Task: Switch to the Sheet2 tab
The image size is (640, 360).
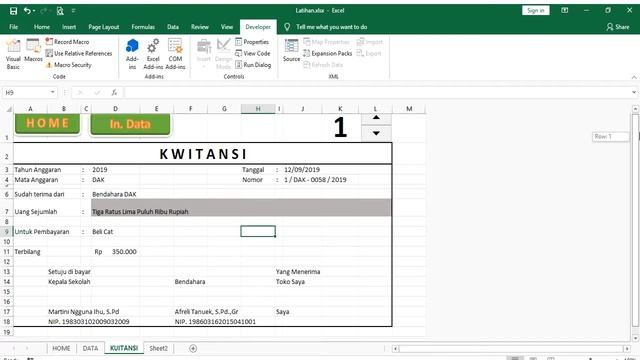Action: pyautogui.click(x=158, y=348)
